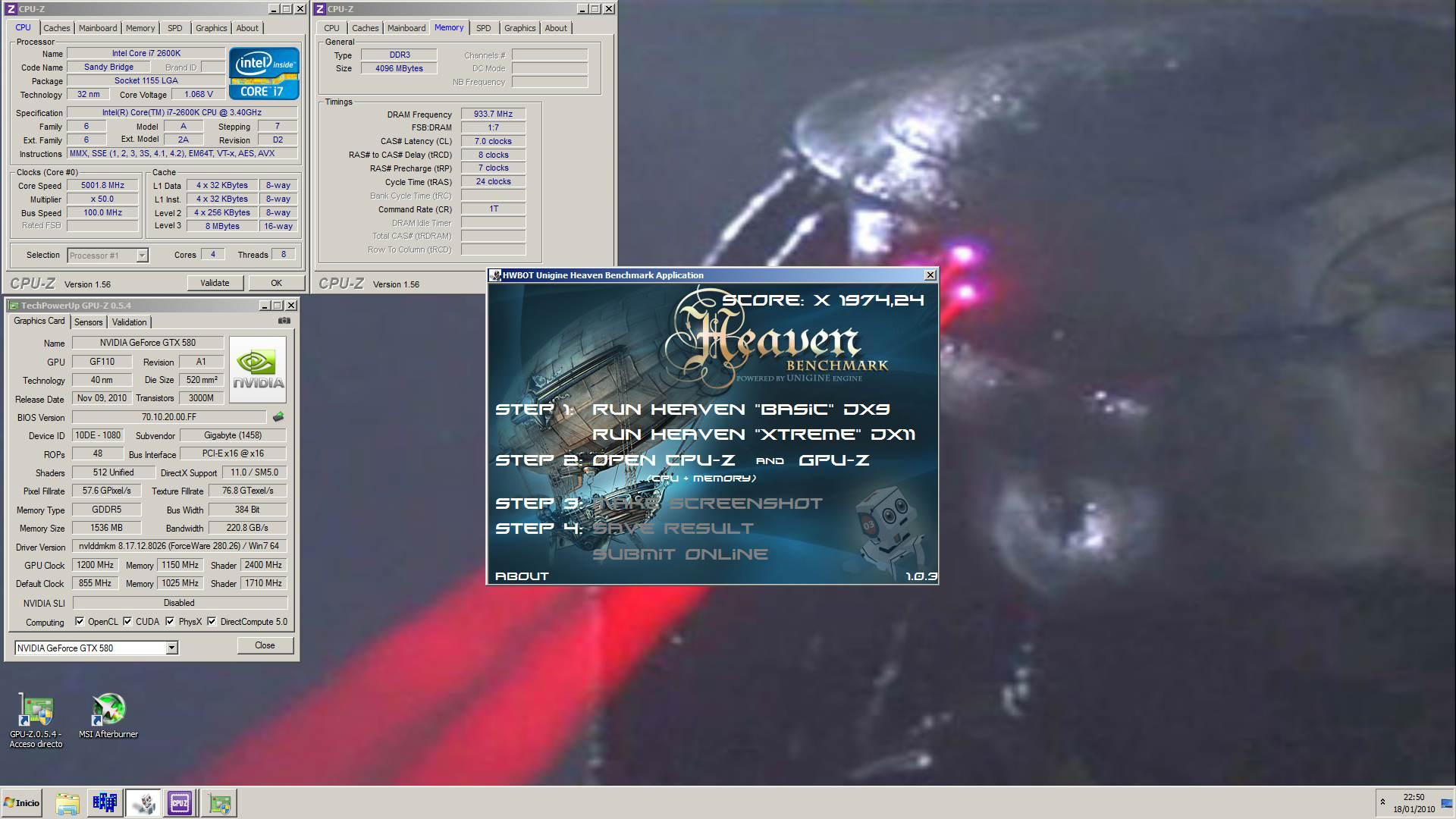This screenshot has width=1456, height=819.
Task: Click the Core Speed 5001.8 MHz field
Action: click(102, 186)
